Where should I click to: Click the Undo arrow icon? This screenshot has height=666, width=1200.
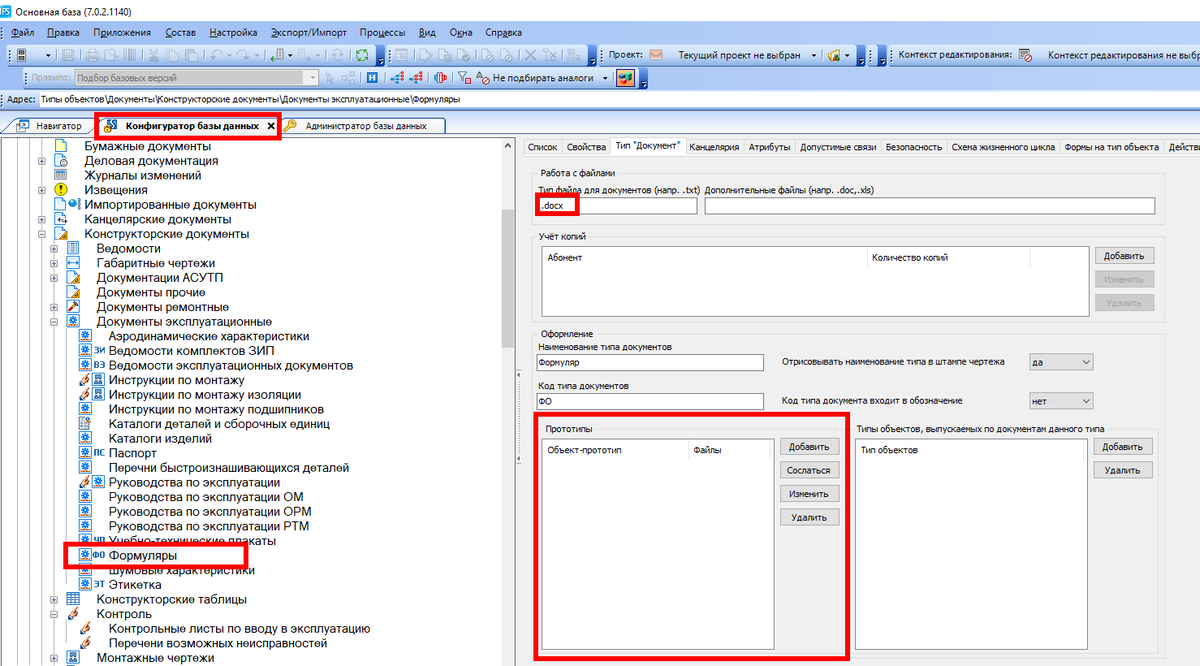218,55
